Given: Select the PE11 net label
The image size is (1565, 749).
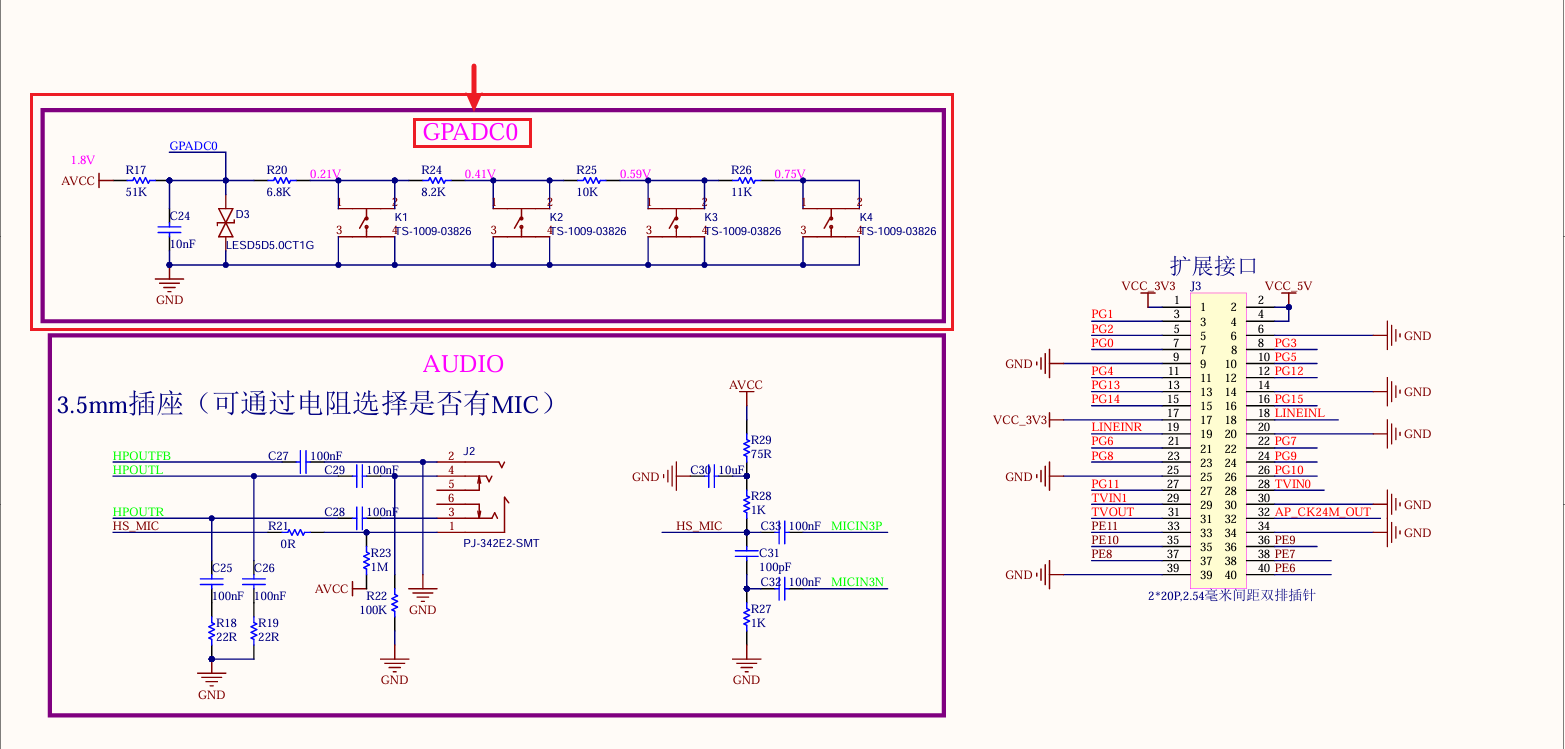Looking at the screenshot, I should point(1104,526).
